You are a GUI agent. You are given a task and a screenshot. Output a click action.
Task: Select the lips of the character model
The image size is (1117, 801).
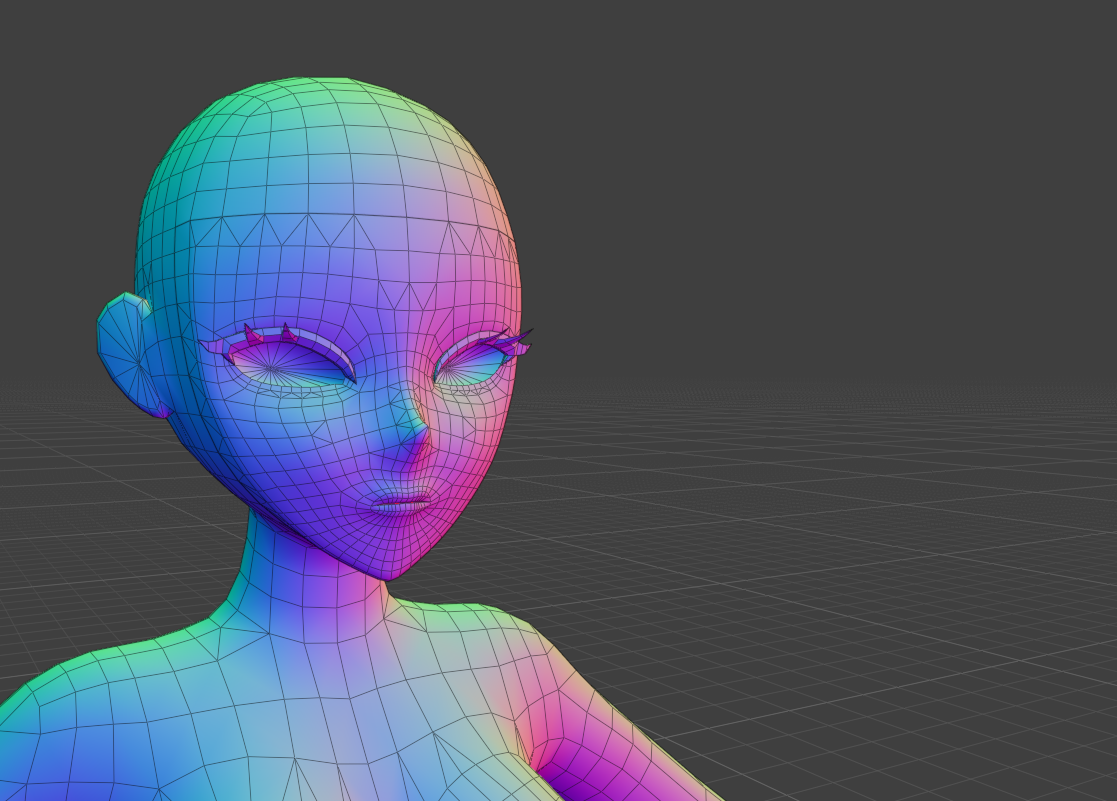401,502
